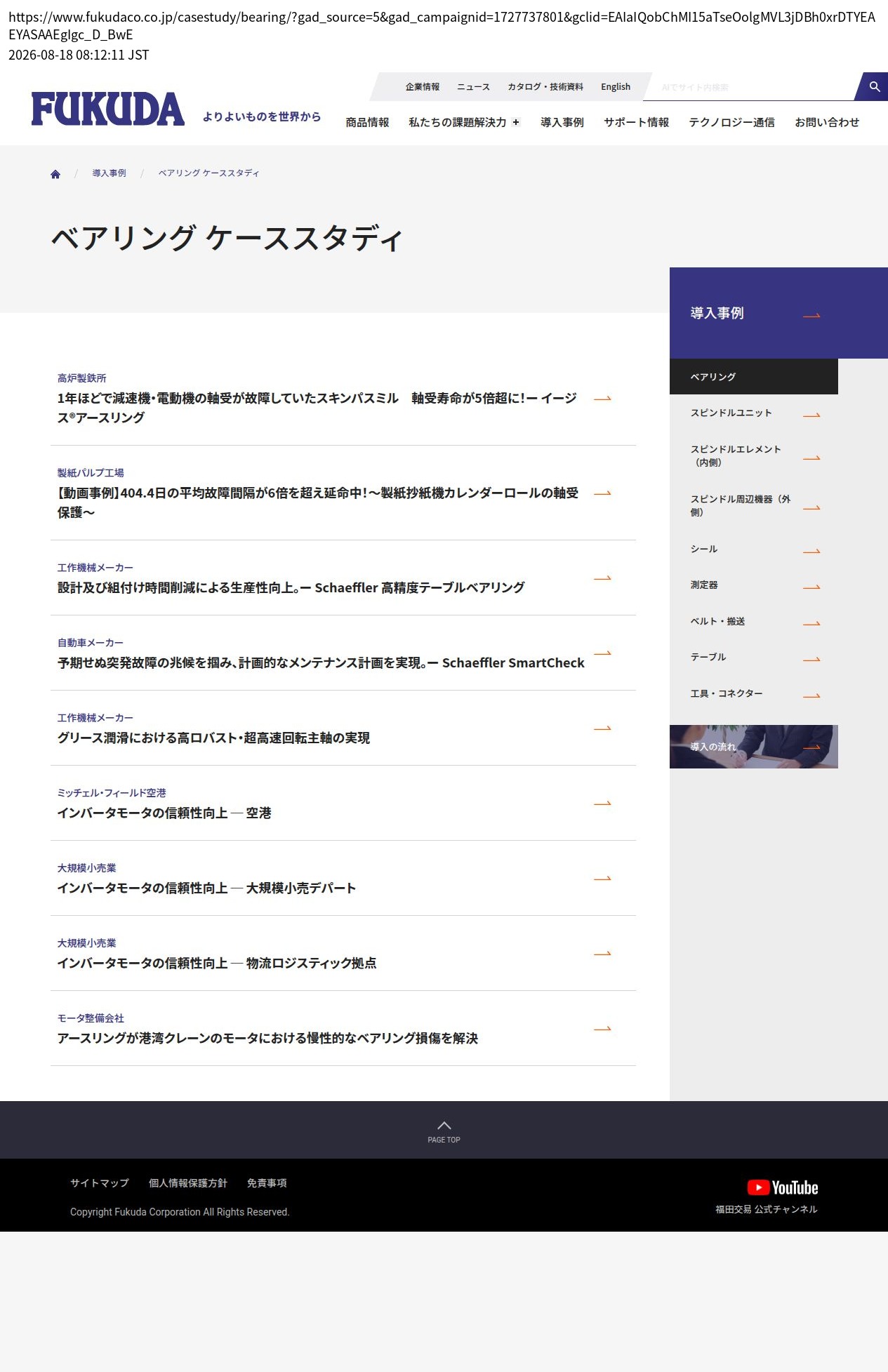Image resolution: width=888 pixels, height=1372 pixels.
Task: Click the 導入事例 breadcrumb link
Action: click(x=109, y=173)
